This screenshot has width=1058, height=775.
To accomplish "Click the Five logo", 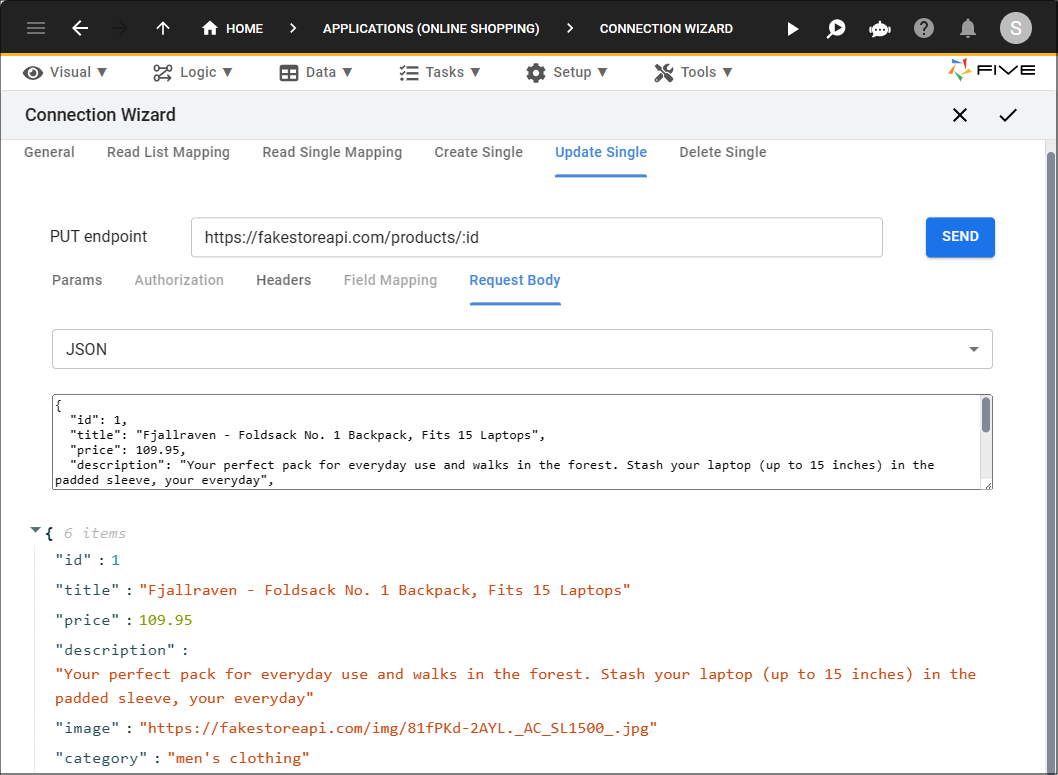I will 991,70.
